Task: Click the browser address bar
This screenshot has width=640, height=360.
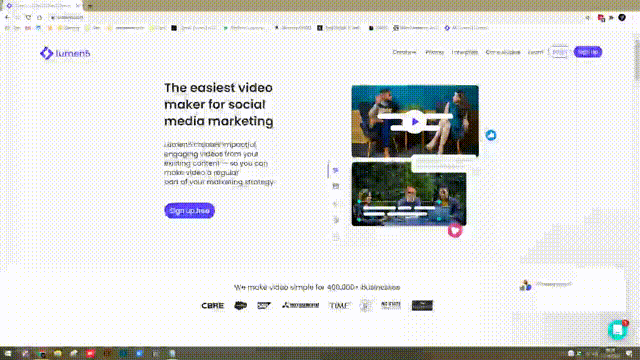Action: pyautogui.click(x=318, y=18)
